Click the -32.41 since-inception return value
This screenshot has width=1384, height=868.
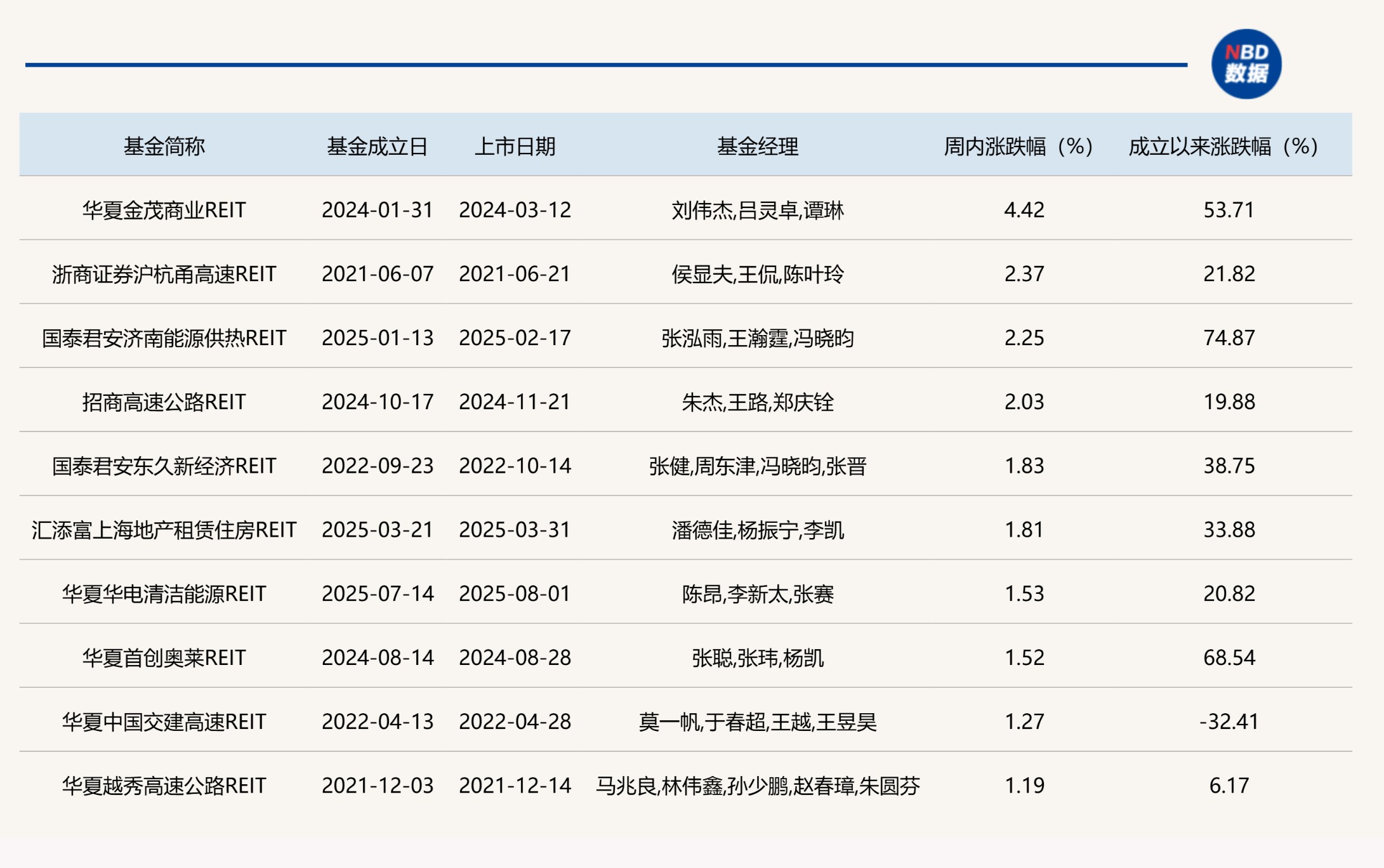click(x=1229, y=722)
